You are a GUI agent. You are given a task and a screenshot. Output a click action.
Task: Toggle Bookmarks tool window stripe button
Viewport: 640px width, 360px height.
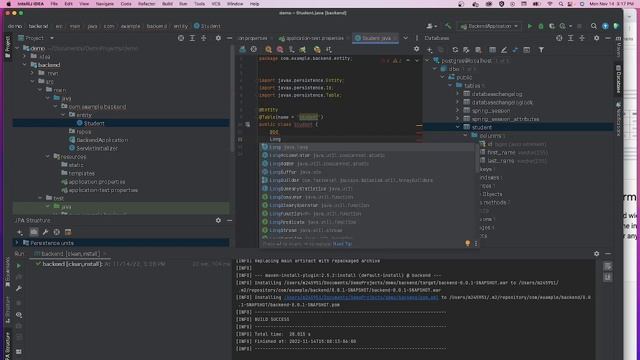[7, 272]
